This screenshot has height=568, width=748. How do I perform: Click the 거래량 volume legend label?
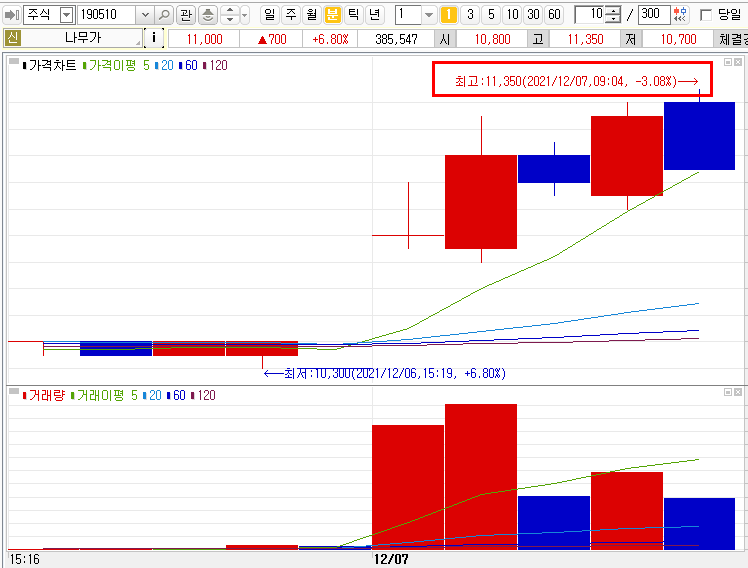point(43,395)
